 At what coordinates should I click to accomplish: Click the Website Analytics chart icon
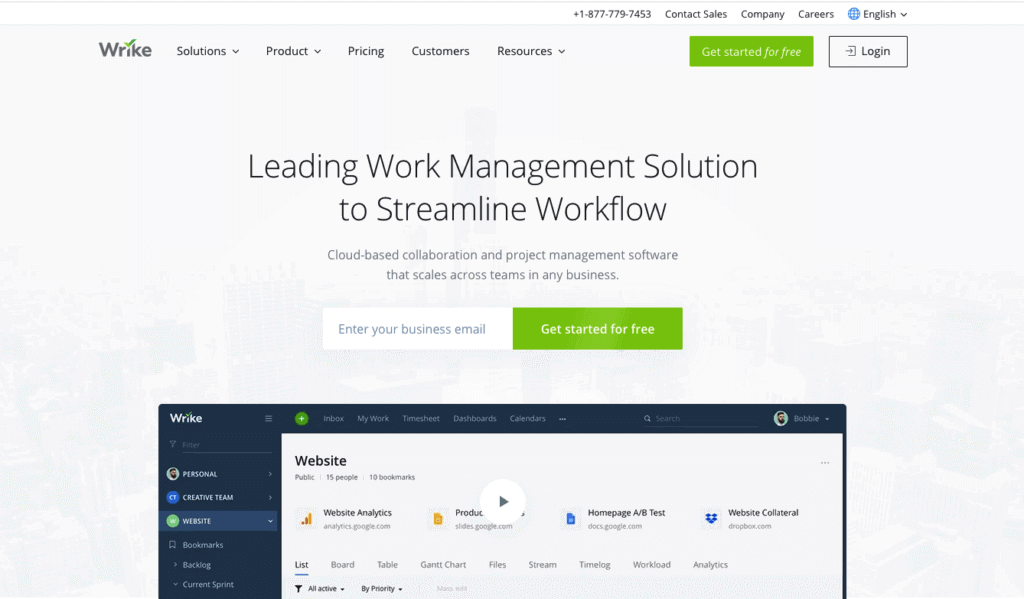[x=306, y=519]
